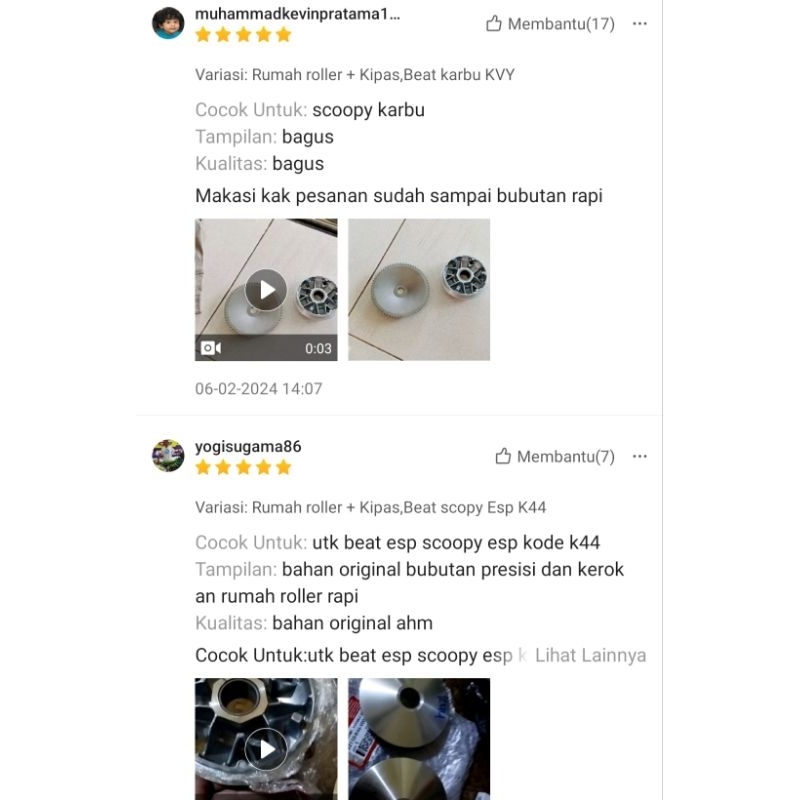Open yogisugama86's profile avatar
The height and width of the screenshot is (800, 800).
(x=168, y=456)
